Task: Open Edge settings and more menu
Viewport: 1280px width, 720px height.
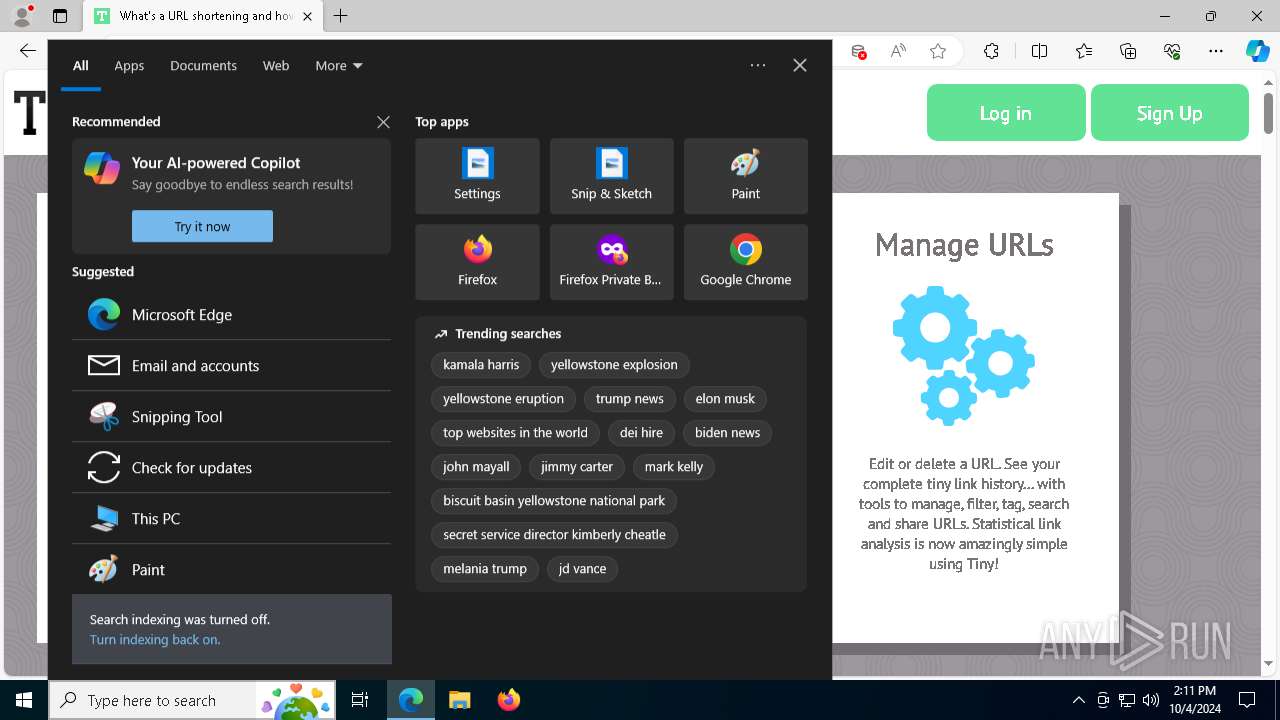Action: pyautogui.click(x=1216, y=51)
